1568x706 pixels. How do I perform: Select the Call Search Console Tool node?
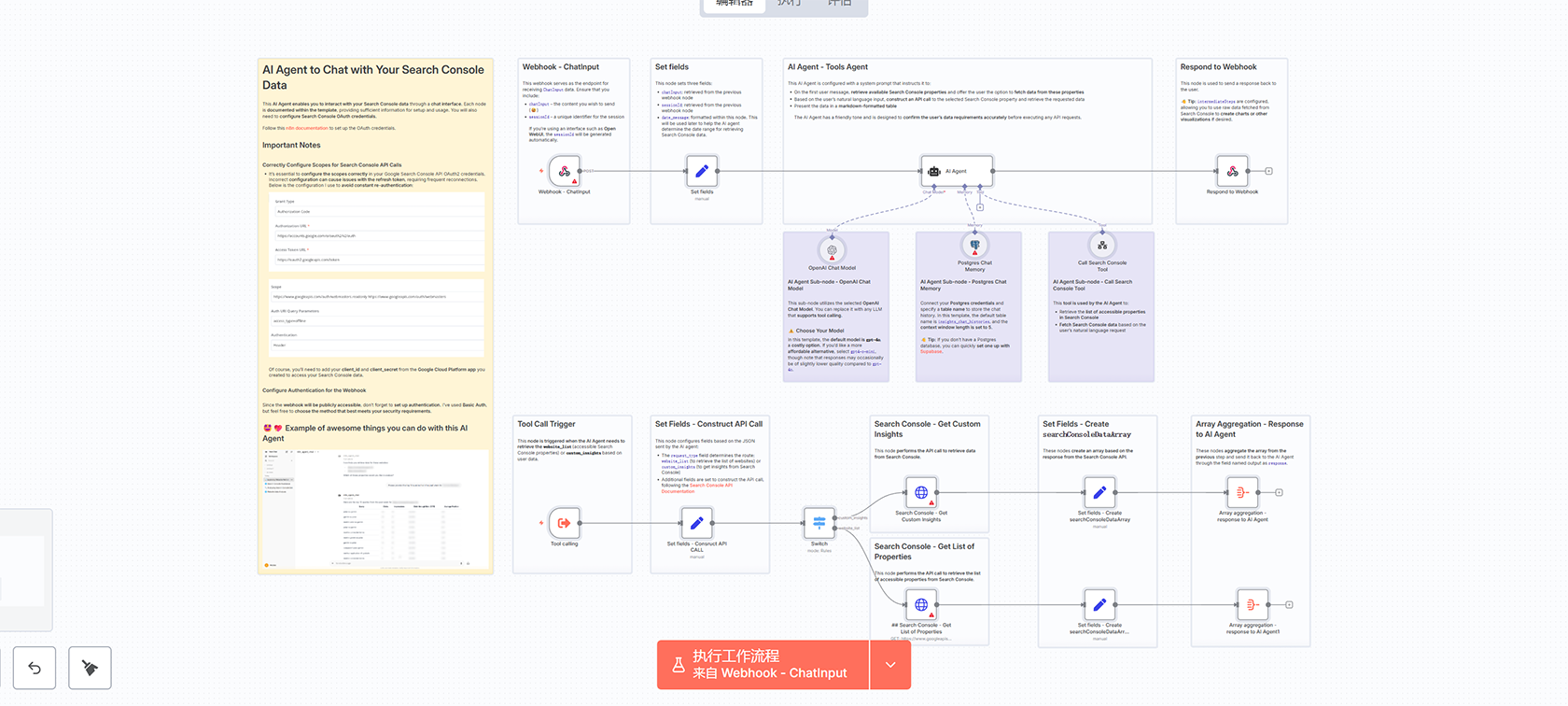tap(1102, 246)
